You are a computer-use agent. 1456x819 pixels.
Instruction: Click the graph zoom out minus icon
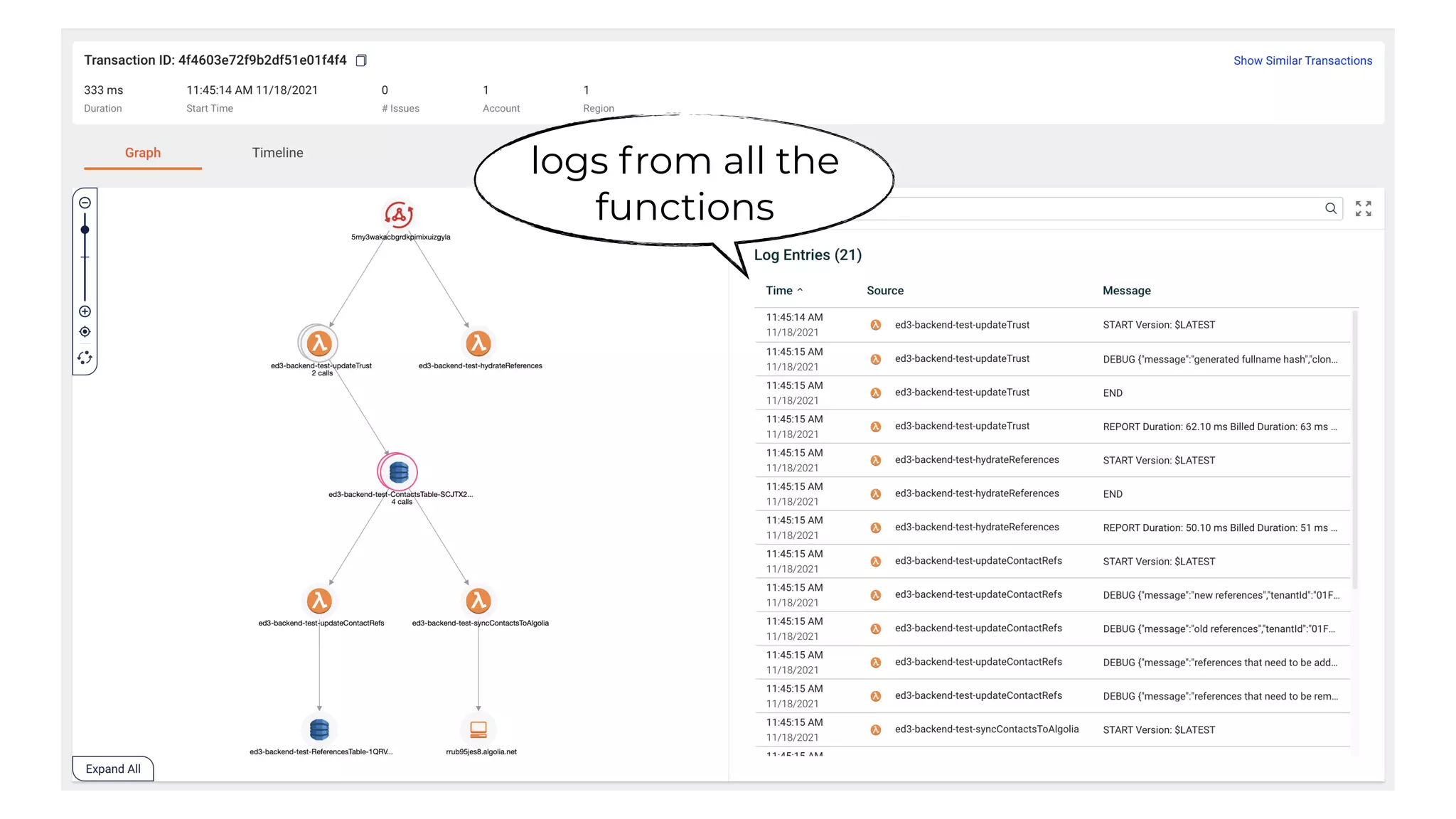(x=85, y=203)
